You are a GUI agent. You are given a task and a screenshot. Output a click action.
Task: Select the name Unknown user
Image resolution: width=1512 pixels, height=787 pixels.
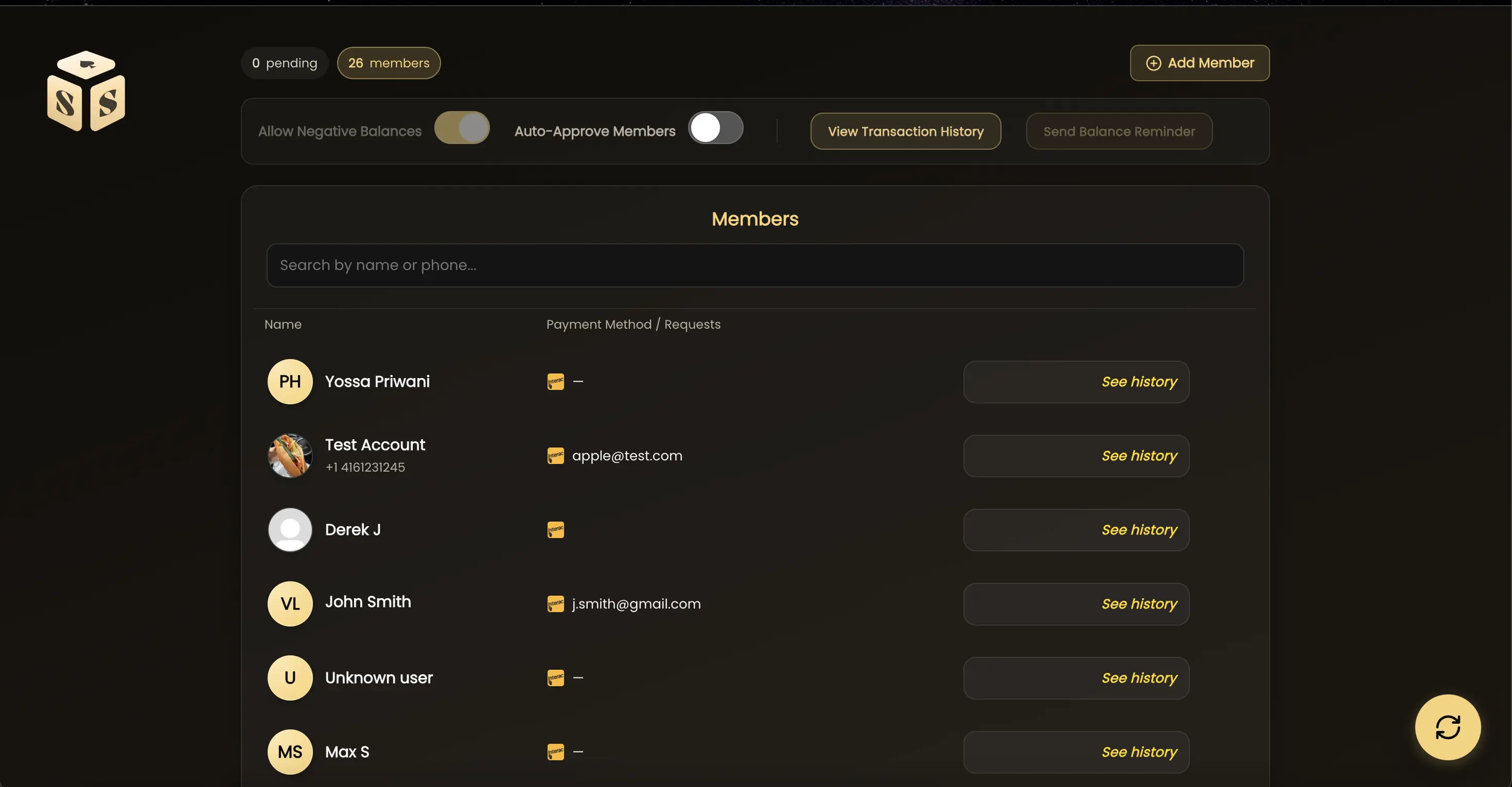point(379,678)
